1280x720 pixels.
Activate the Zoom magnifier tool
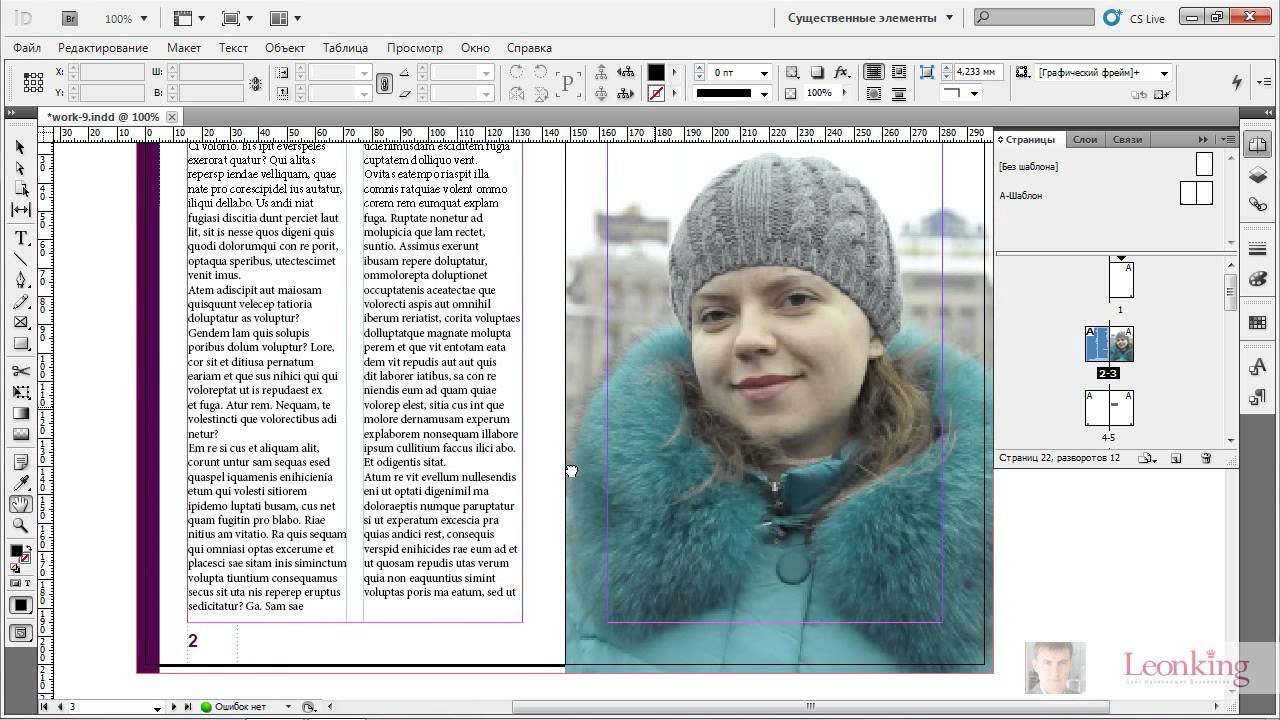20,525
